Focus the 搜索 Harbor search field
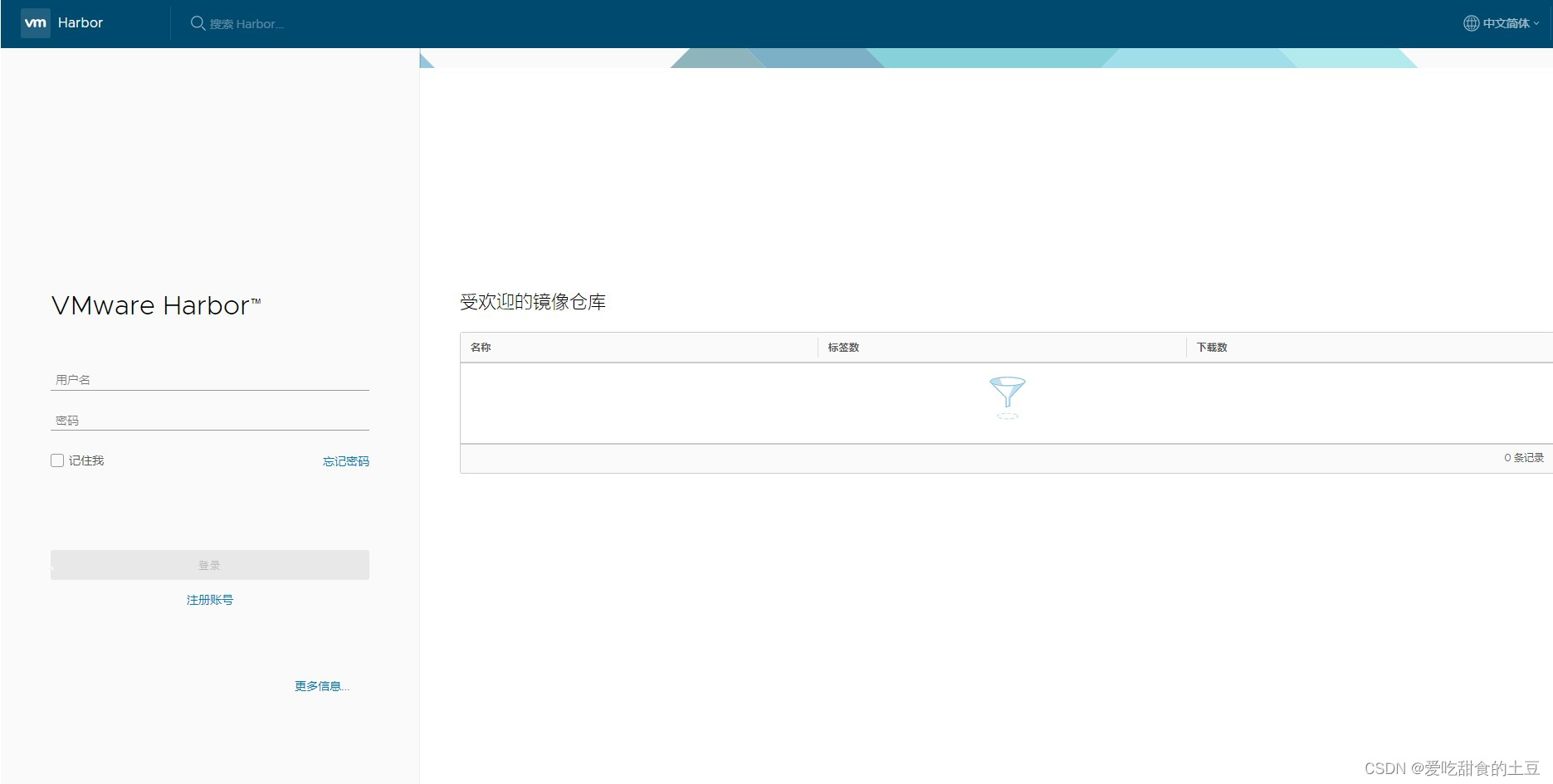 (247, 24)
